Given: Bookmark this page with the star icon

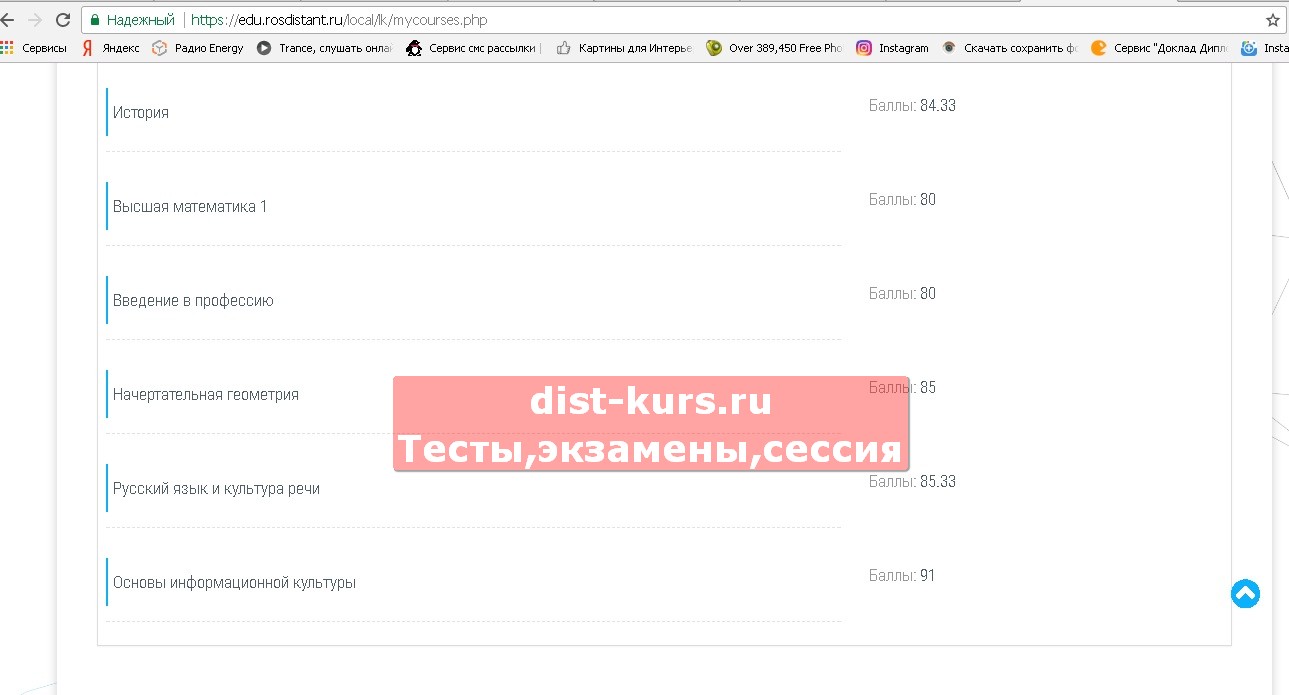Looking at the screenshot, I should click(1272, 20).
